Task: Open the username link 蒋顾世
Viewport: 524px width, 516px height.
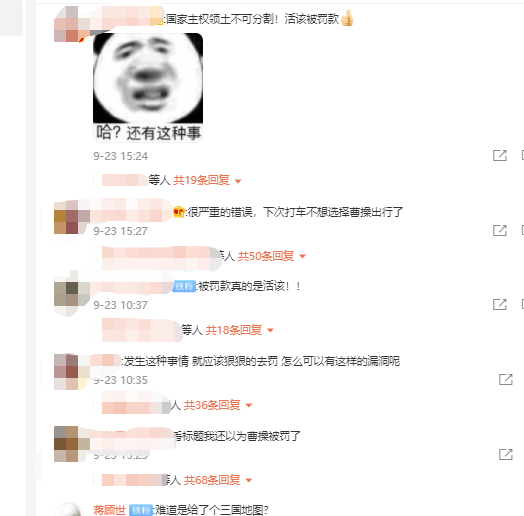Action: (109, 510)
